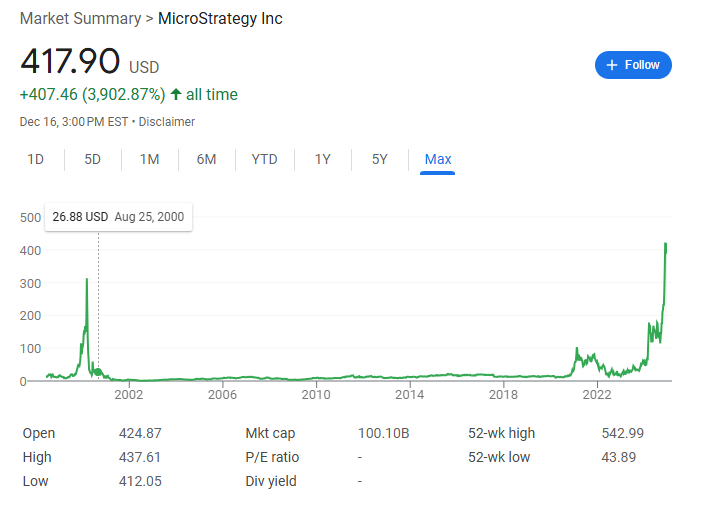Click the 26.88 USD chart tooltip
The height and width of the screenshot is (505, 715).
pos(118,216)
